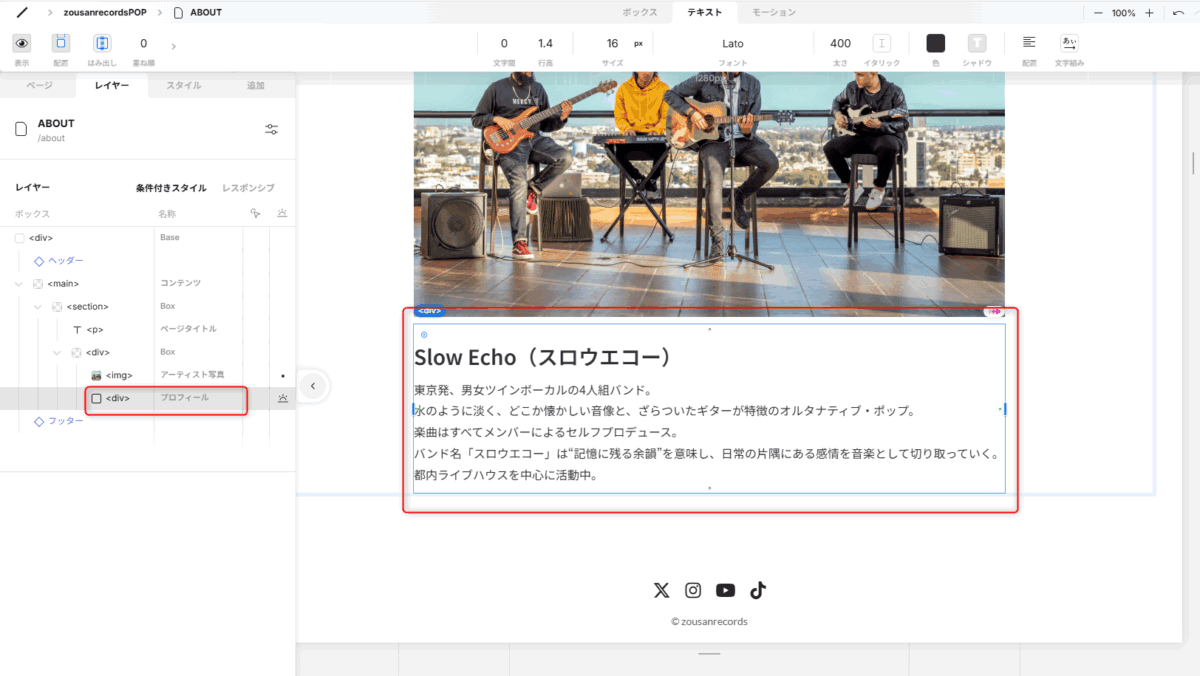
Task: Open the text color swatch
Action: 935,43
